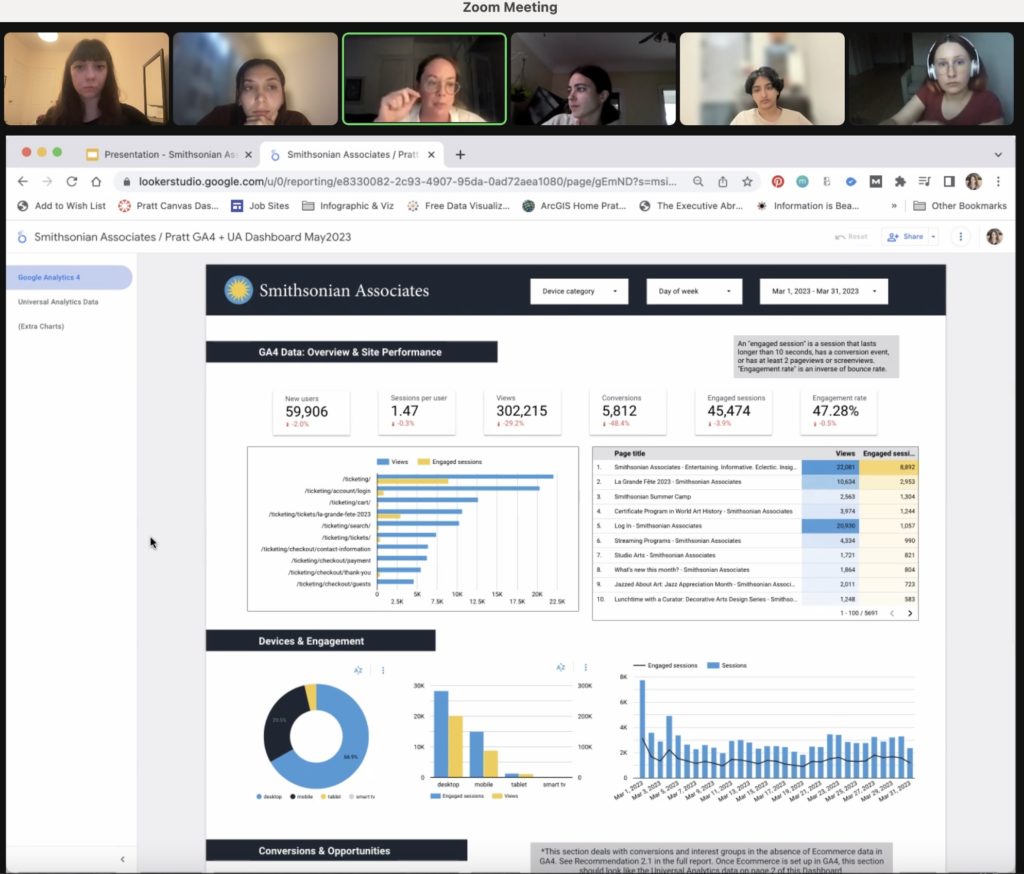Open Pratt Canvas Dashboard bookmark
The image size is (1024, 874).
168,206
